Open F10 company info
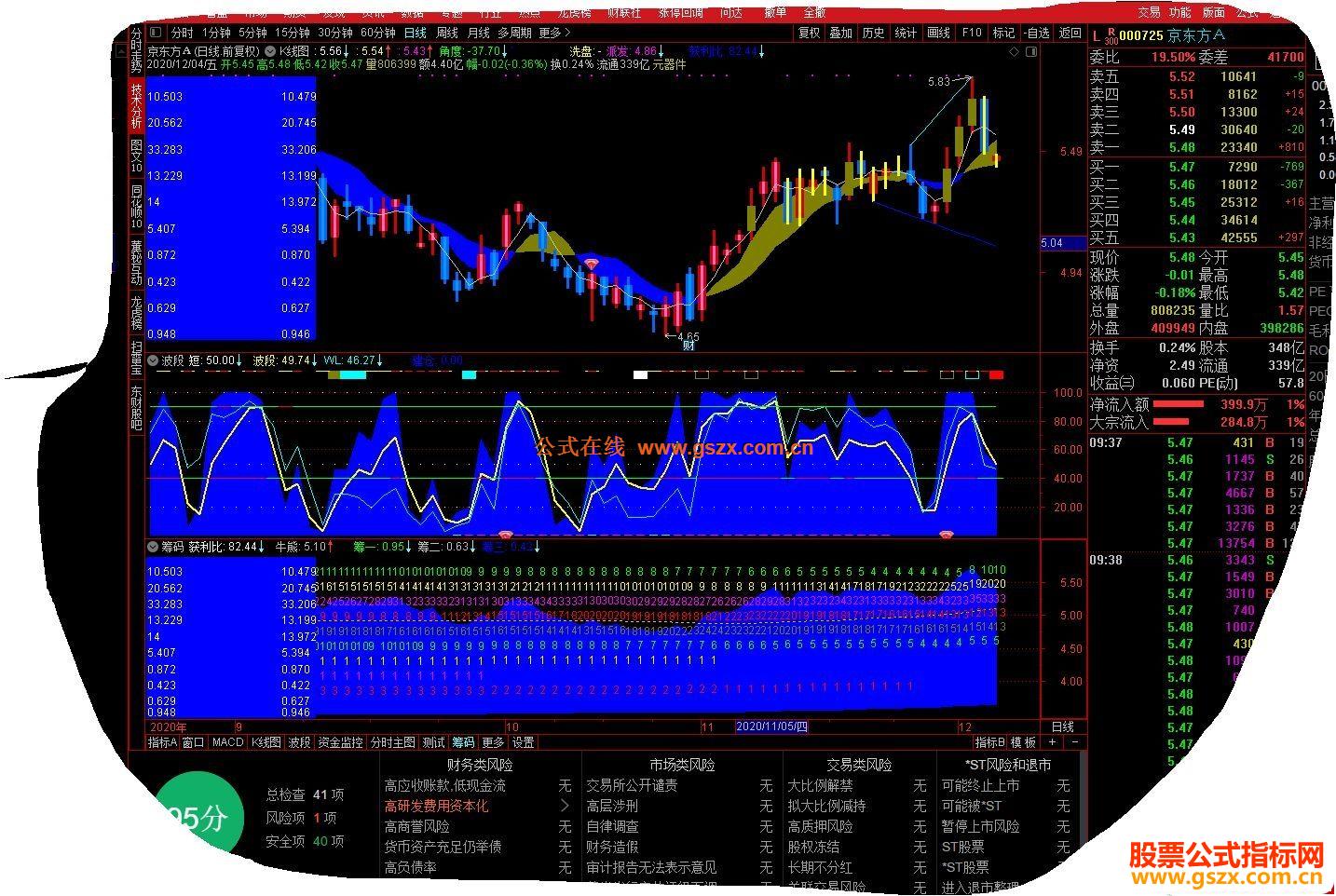Image resolution: width=1336 pixels, height=896 pixels. (x=972, y=33)
